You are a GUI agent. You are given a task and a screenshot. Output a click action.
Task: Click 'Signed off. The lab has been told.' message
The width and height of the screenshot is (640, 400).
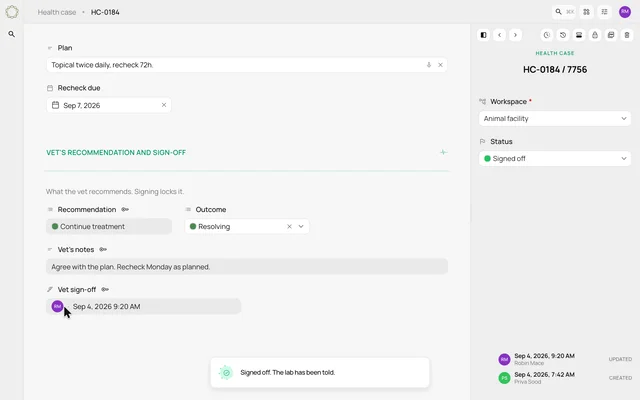[288, 373]
